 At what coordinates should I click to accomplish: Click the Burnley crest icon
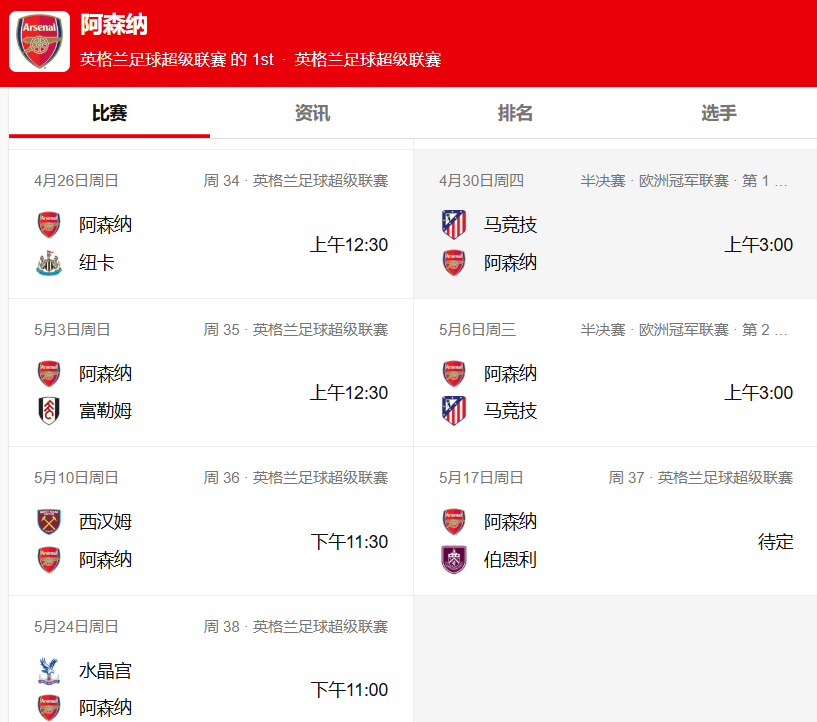[x=454, y=560]
